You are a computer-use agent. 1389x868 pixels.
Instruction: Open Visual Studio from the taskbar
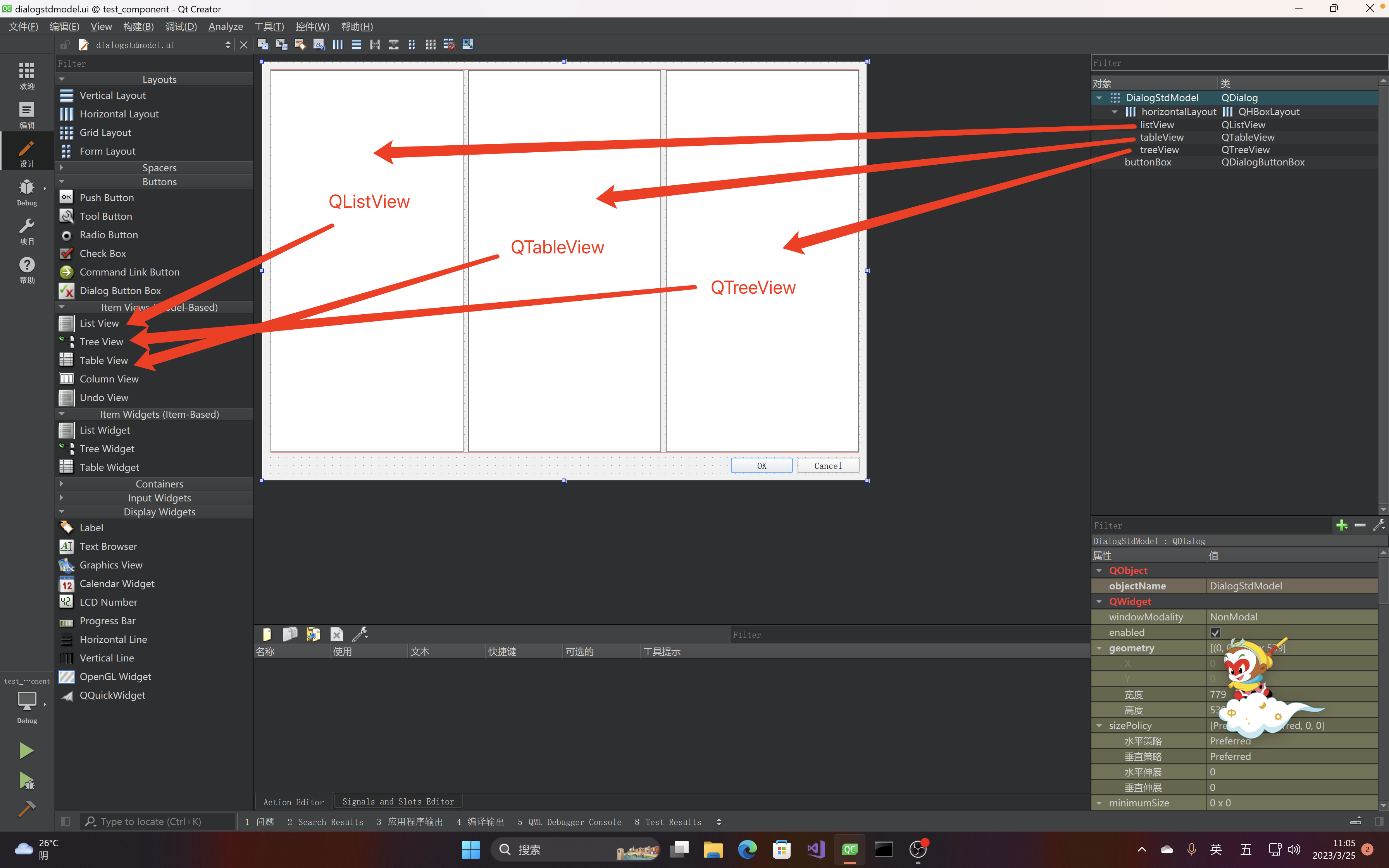(815, 849)
